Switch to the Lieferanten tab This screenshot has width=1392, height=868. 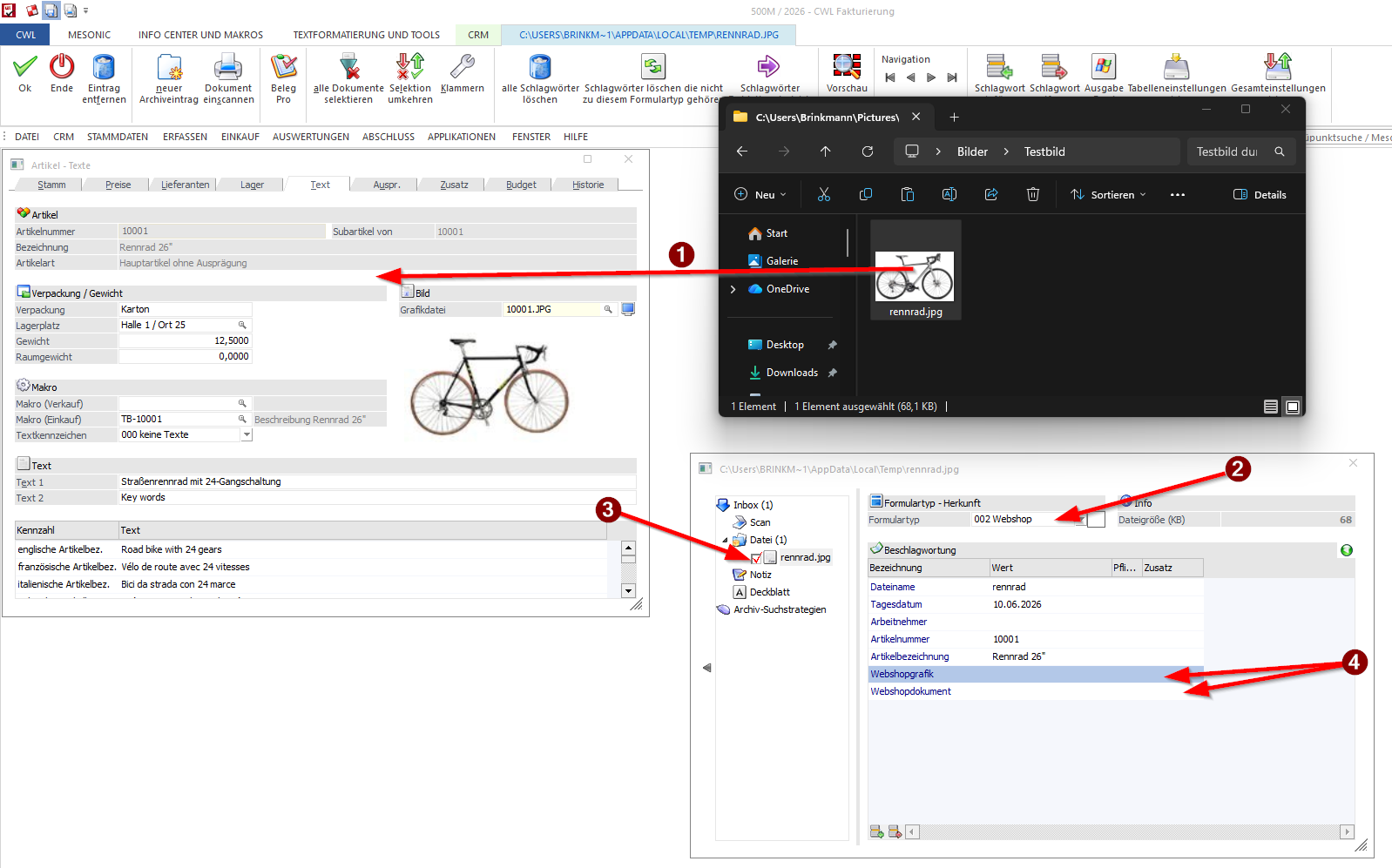point(186,185)
